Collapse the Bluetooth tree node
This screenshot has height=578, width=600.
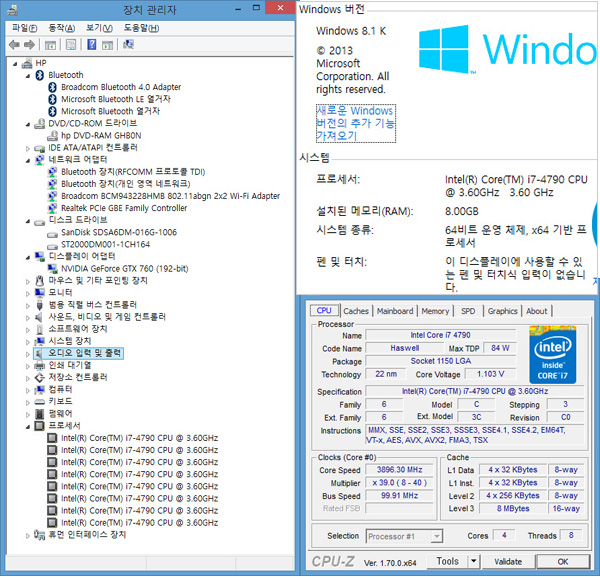pos(28,76)
